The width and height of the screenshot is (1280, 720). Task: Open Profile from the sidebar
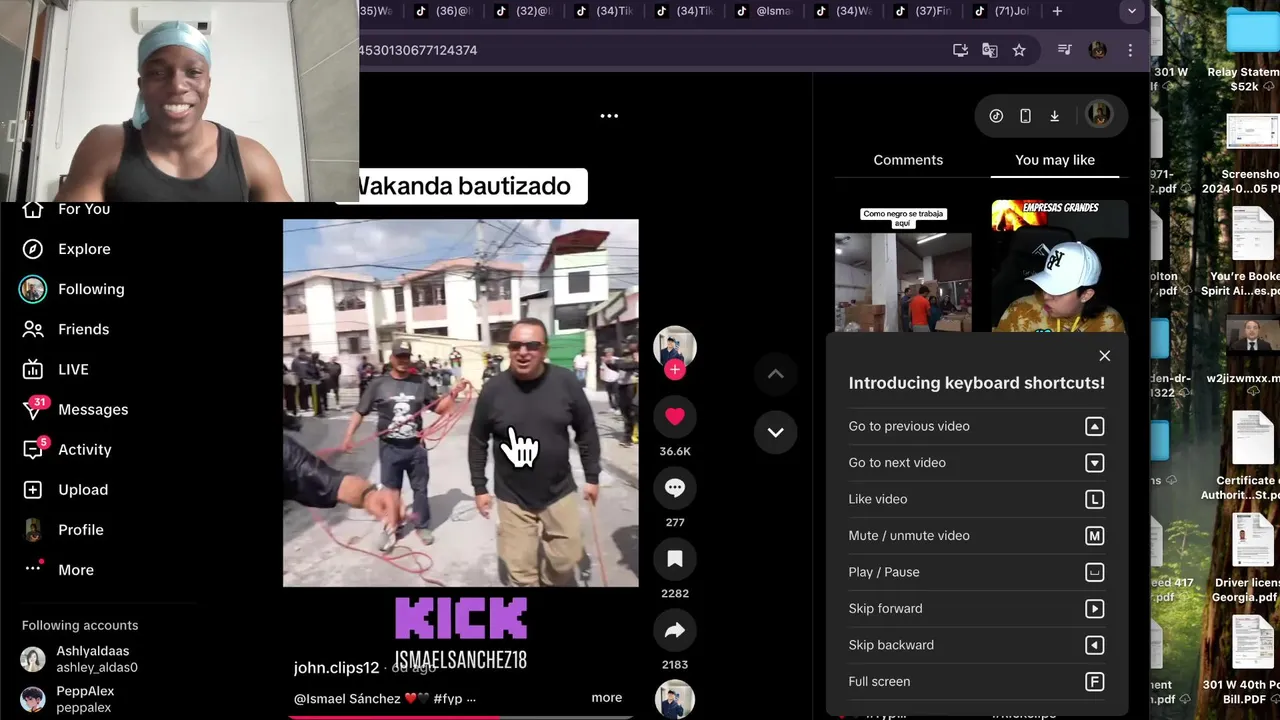[x=63, y=529]
